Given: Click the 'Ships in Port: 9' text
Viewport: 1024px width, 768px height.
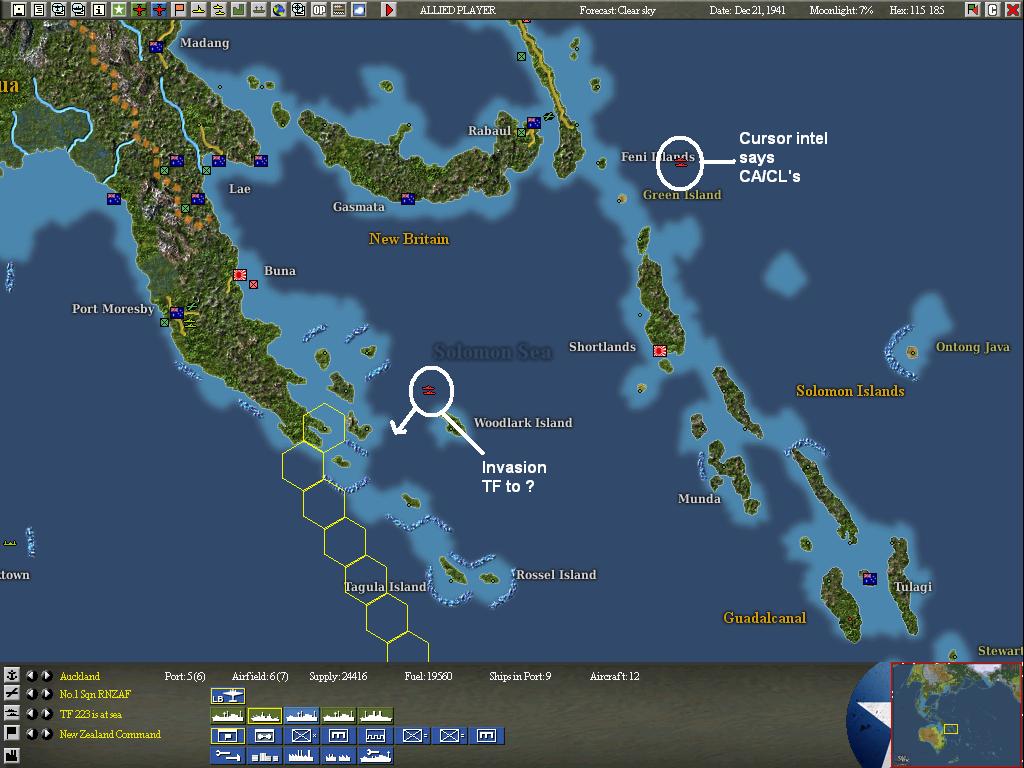Looking at the screenshot, I should (520, 676).
